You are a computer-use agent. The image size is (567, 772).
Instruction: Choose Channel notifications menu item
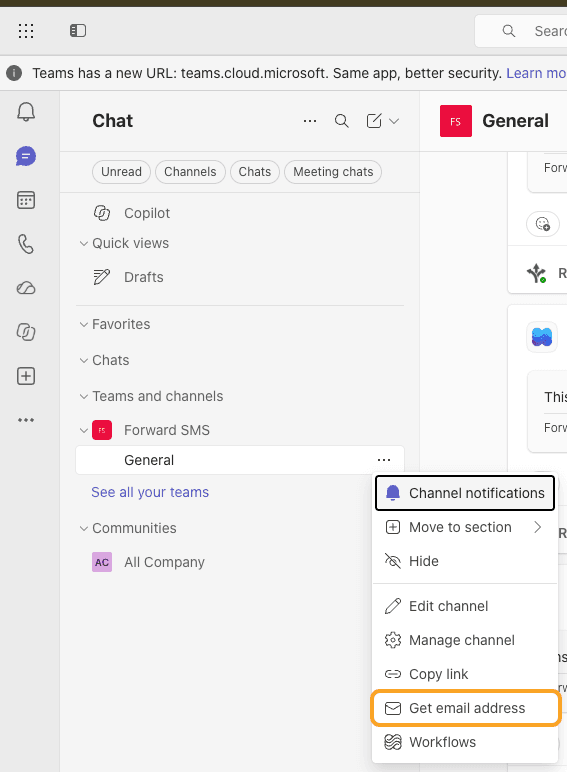[x=465, y=493]
